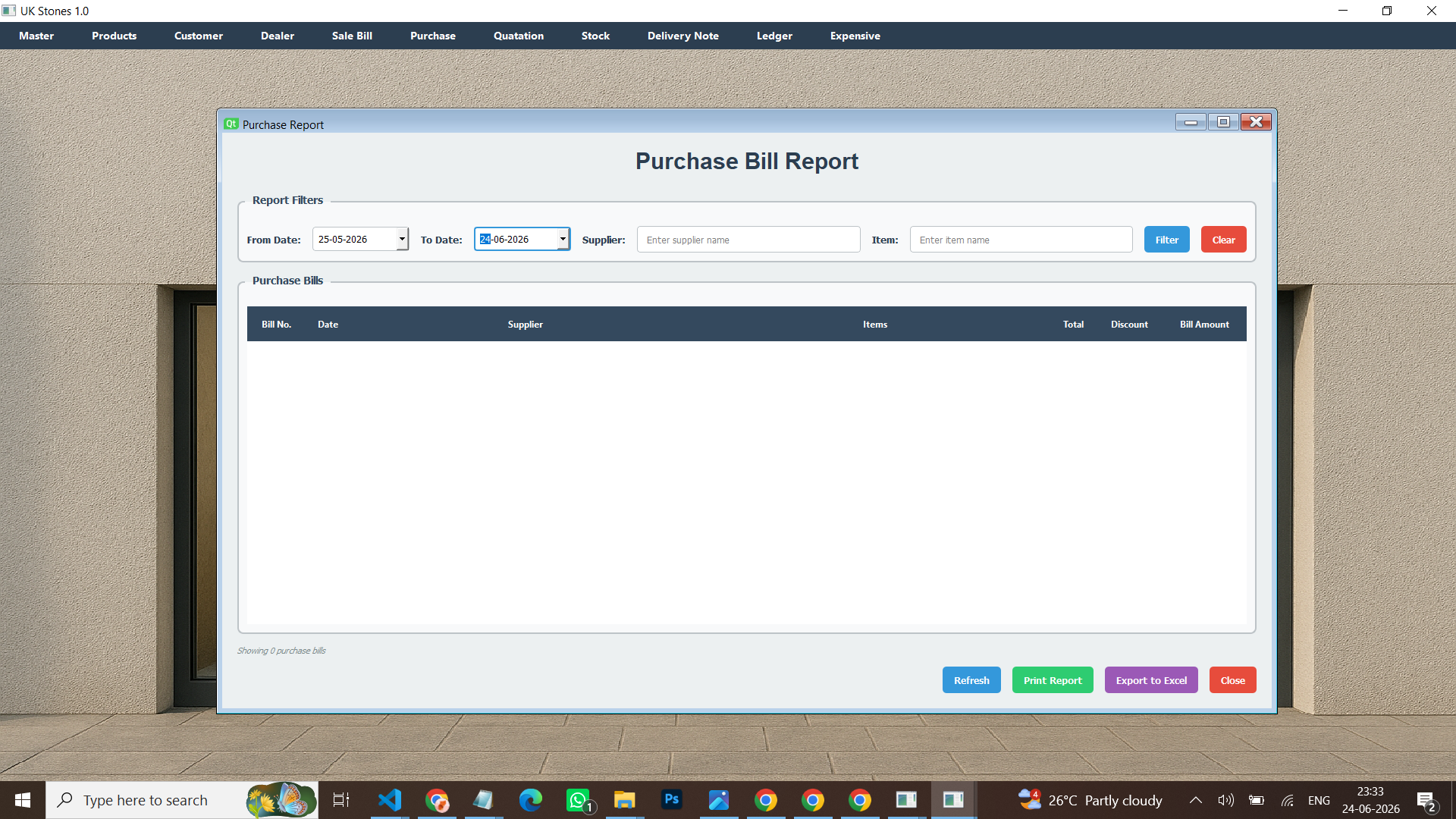
Task: Open Microsoft Edge from taskbar
Action: point(531,800)
